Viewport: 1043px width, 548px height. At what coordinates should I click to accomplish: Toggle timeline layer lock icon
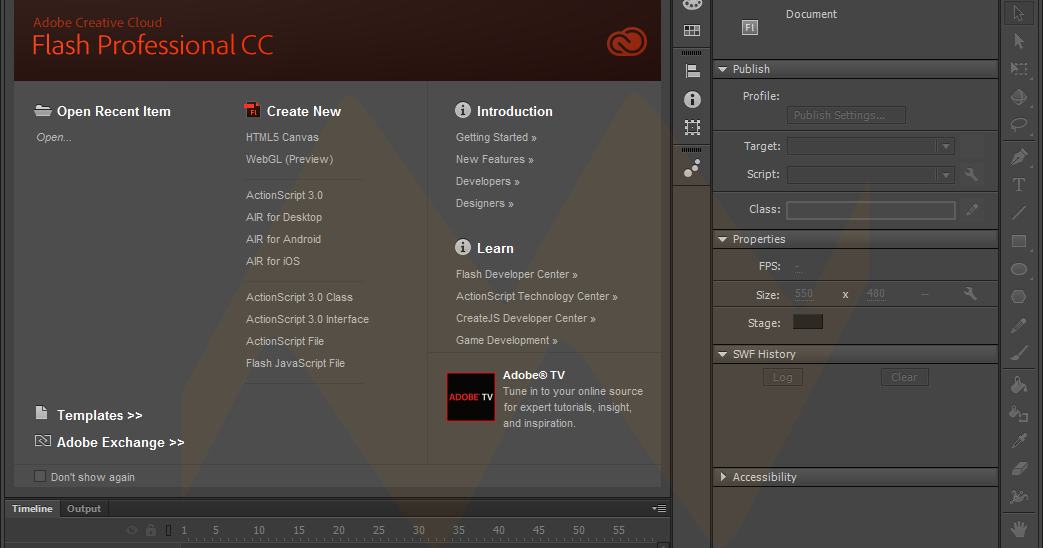click(x=151, y=530)
